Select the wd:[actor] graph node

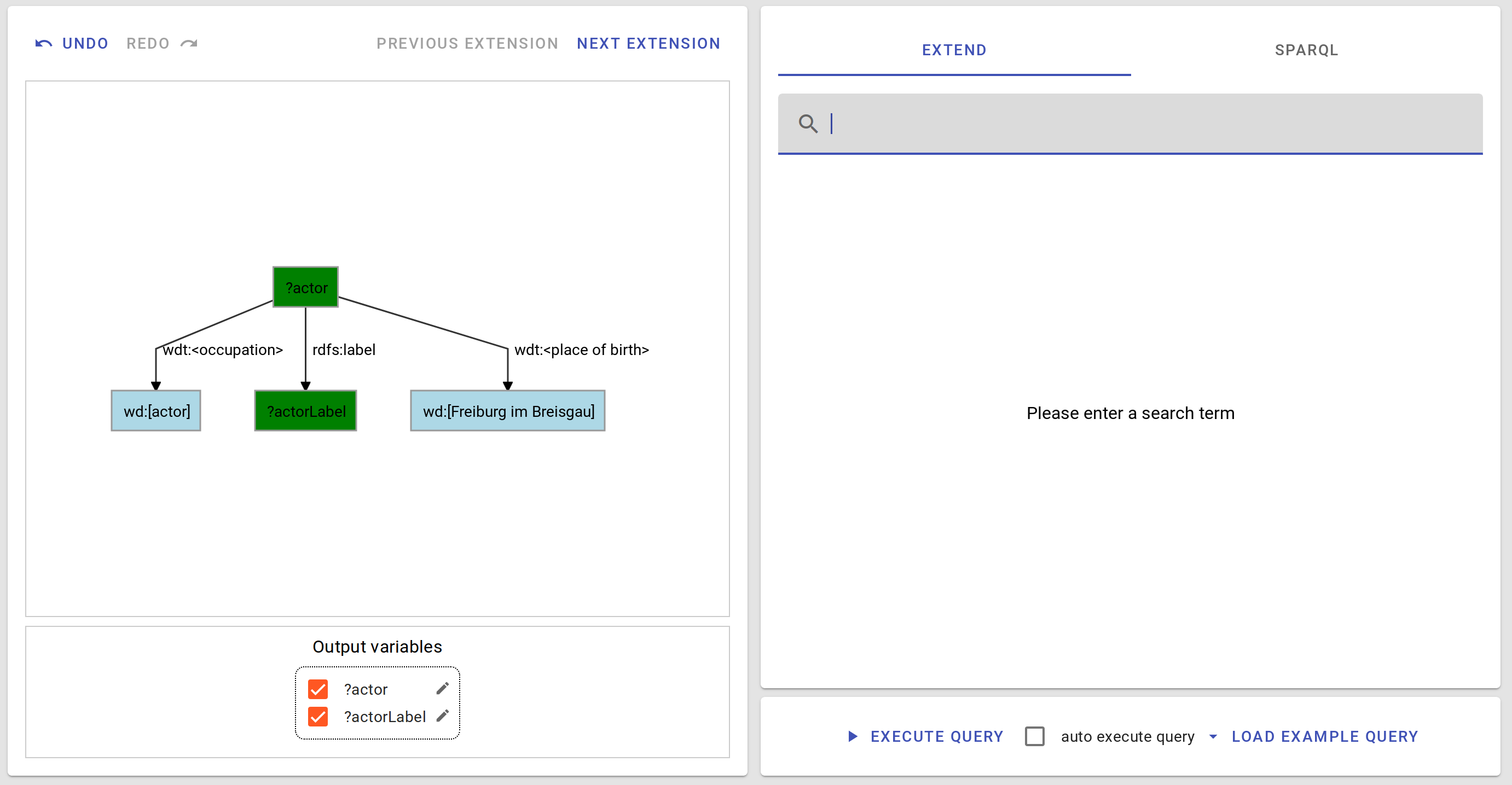point(156,411)
